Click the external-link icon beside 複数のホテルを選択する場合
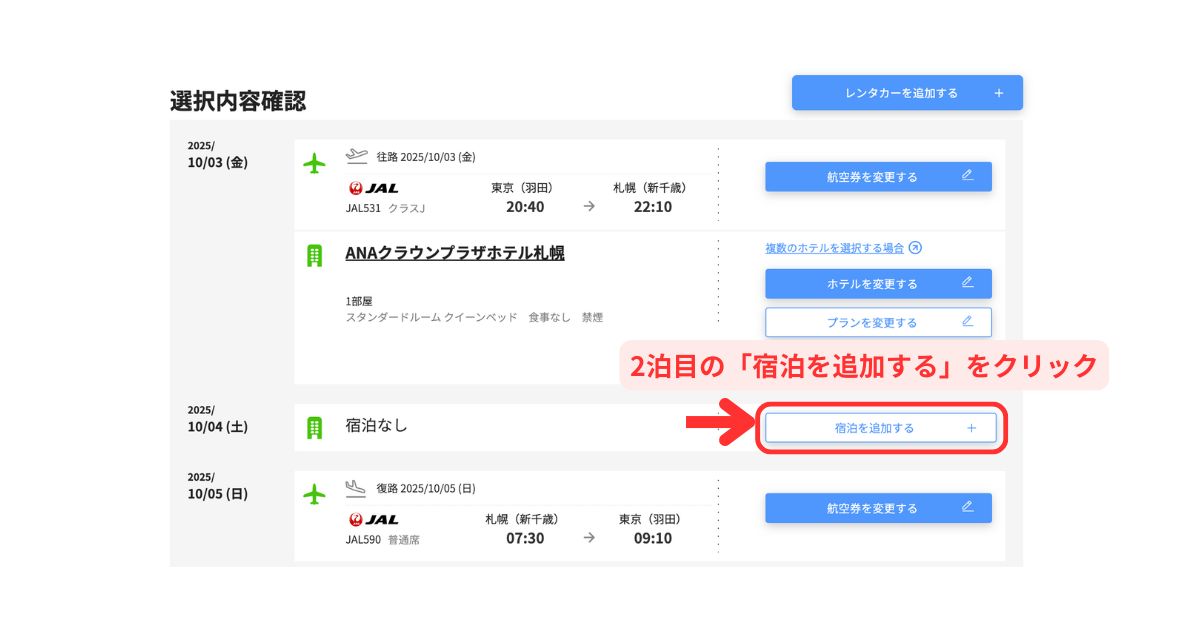This screenshot has height=630, width=1200. click(x=915, y=248)
